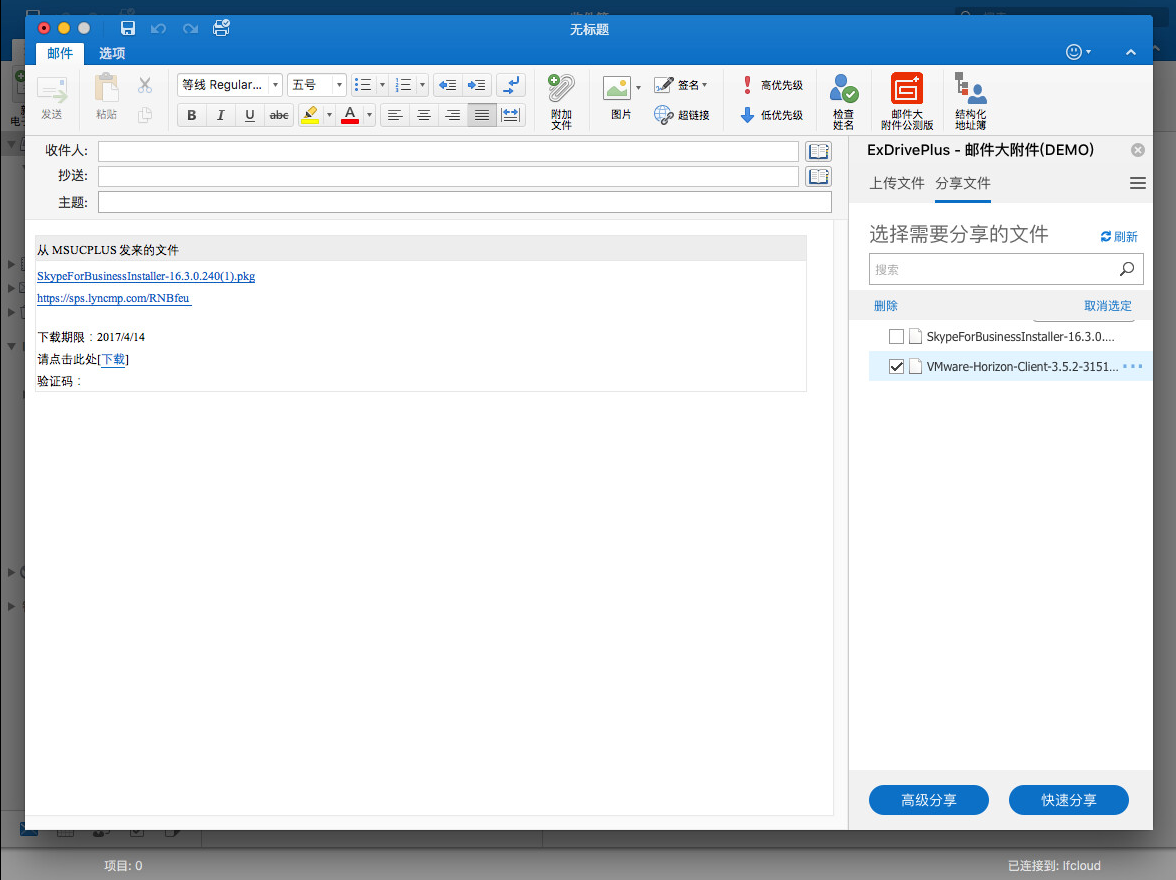
Task: Click 刷新 refresh file list
Action: [1119, 236]
